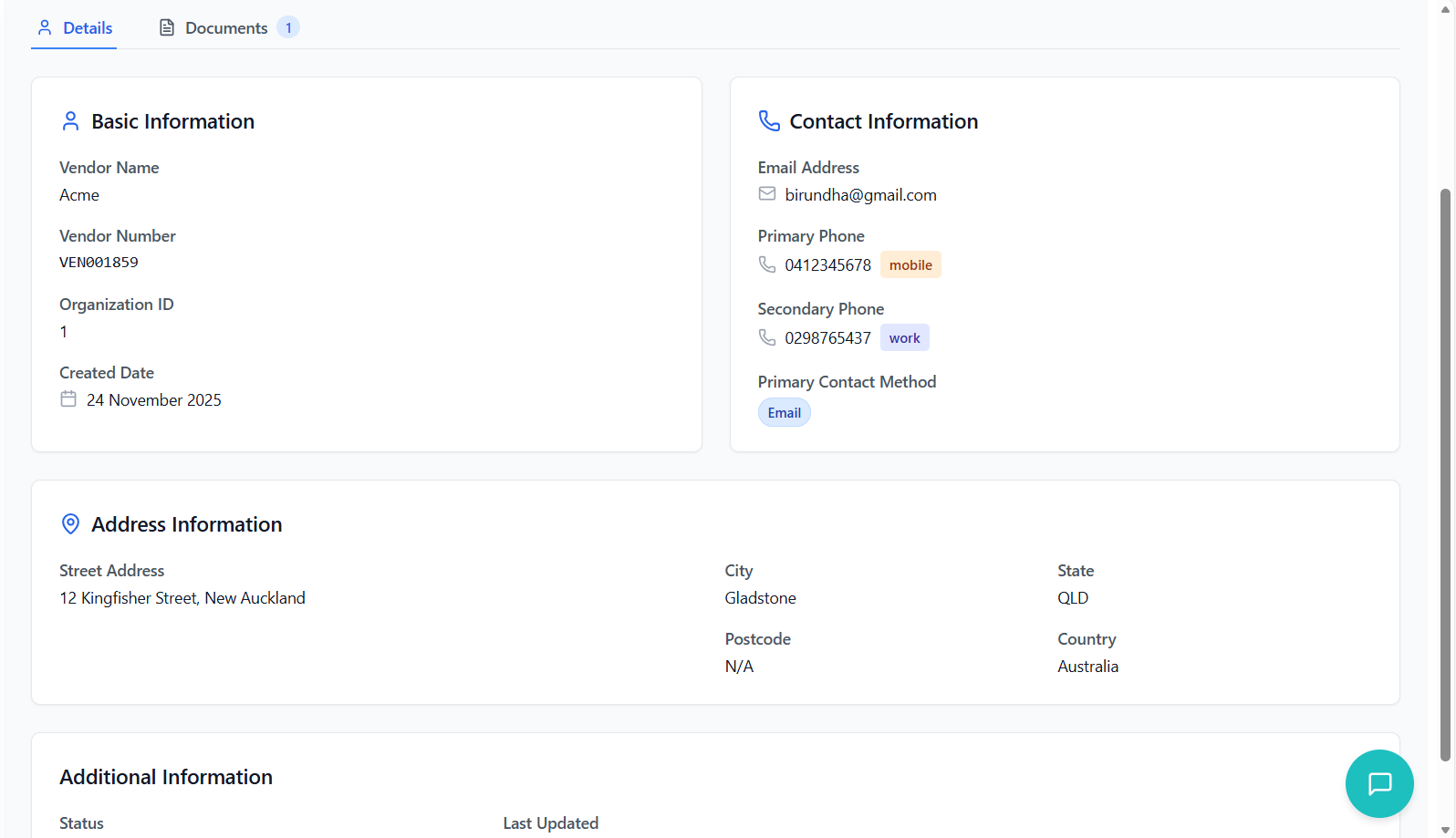Click the phone icon beside 0298765437
The width and height of the screenshot is (1456, 838).
pyautogui.click(x=767, y=337)
